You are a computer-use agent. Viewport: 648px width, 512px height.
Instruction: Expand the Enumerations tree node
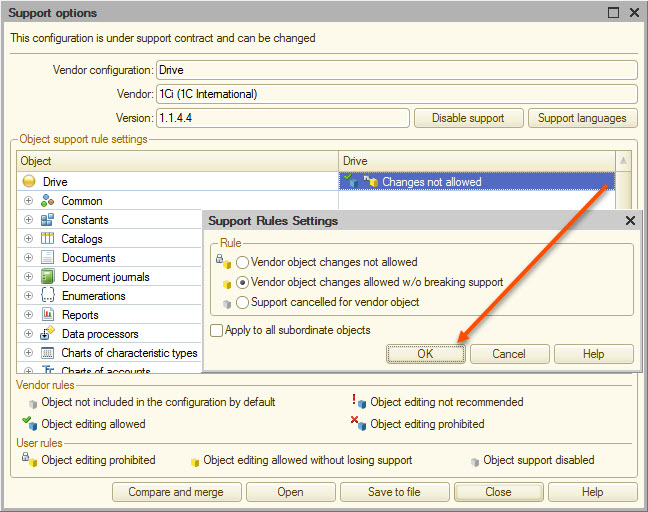click(28, 295)
